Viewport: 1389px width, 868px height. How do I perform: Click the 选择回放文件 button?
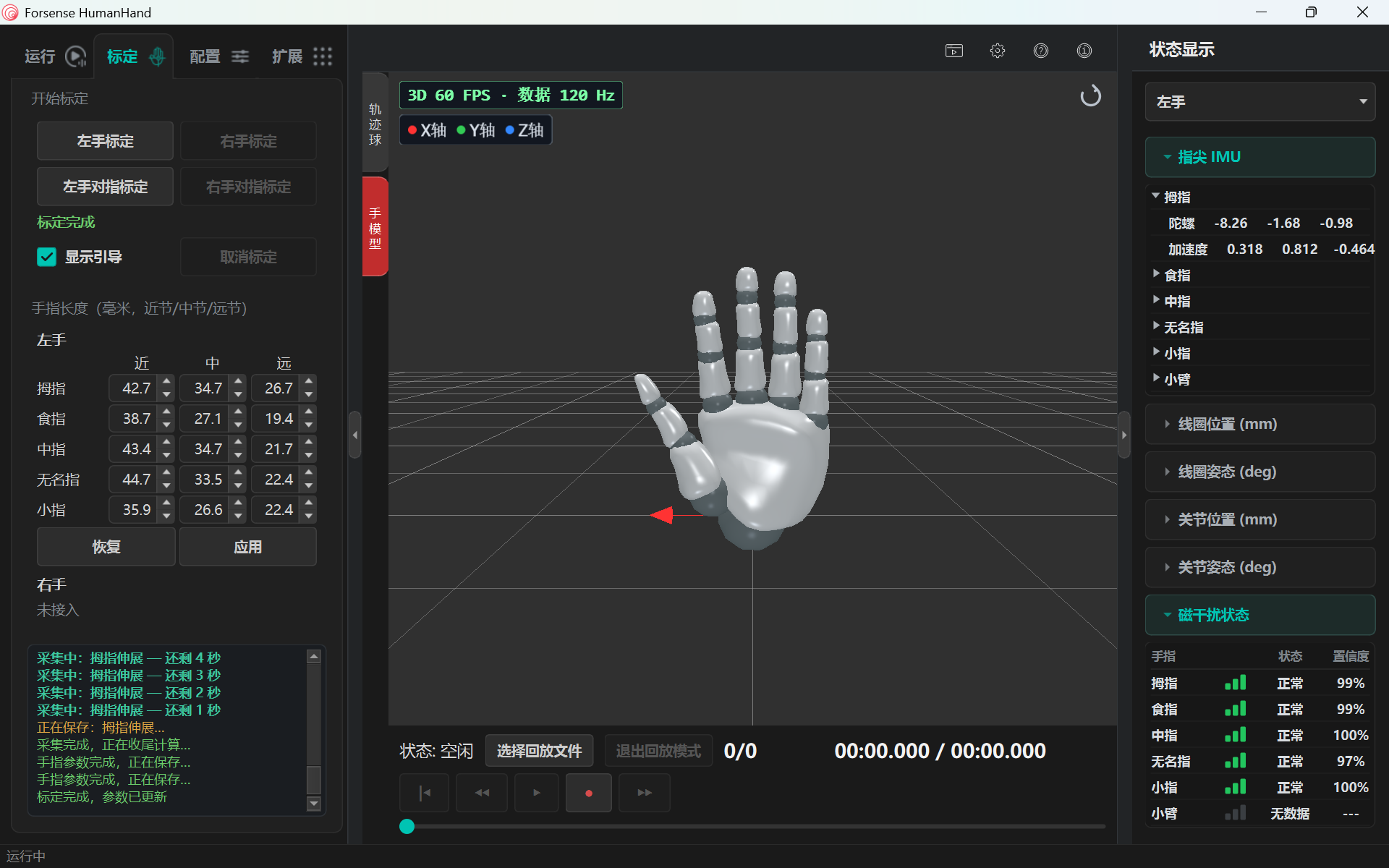click(539, 751)
